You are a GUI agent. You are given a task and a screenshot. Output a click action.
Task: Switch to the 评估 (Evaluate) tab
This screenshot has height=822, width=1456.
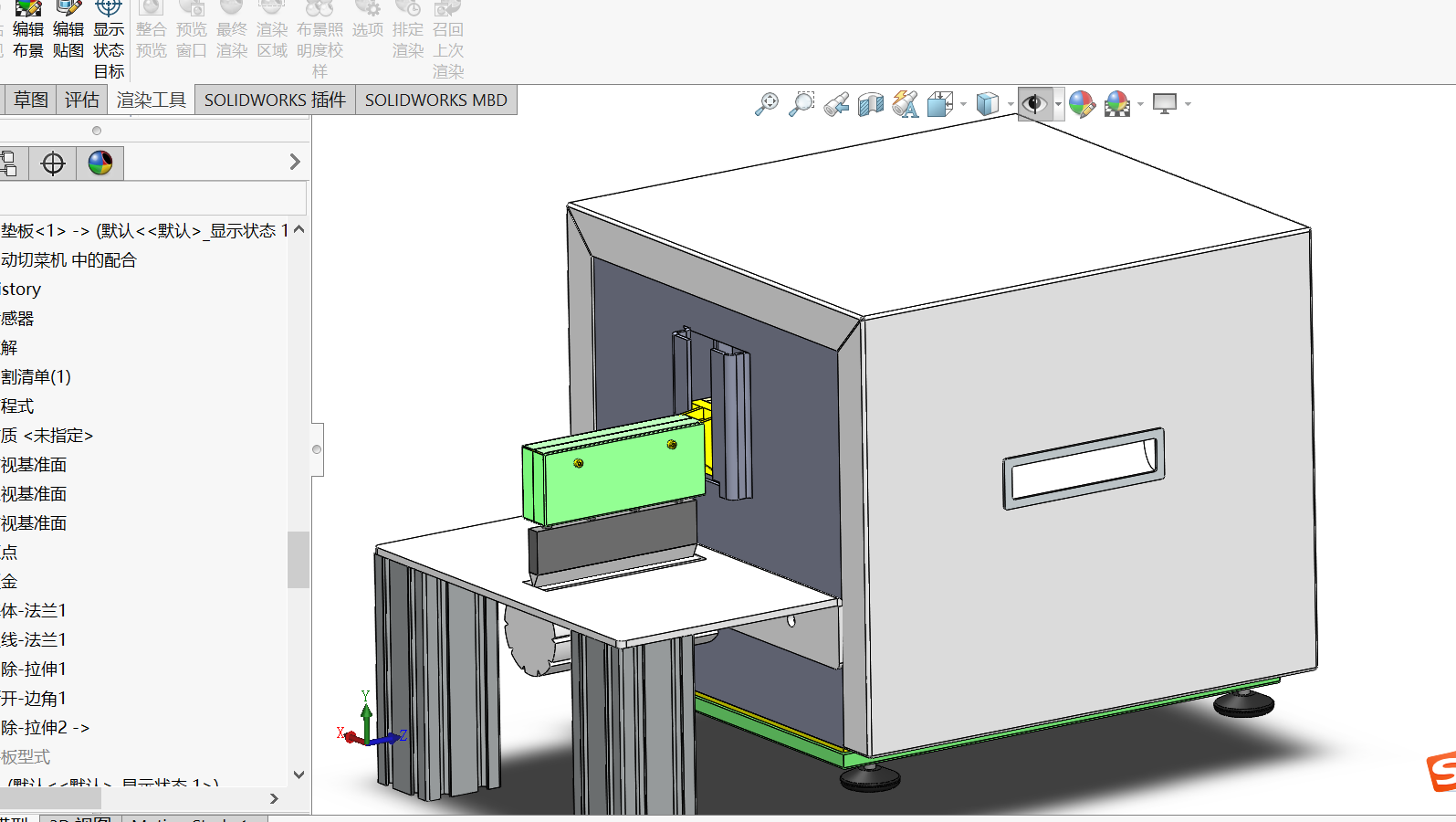[x=82, y=100]
